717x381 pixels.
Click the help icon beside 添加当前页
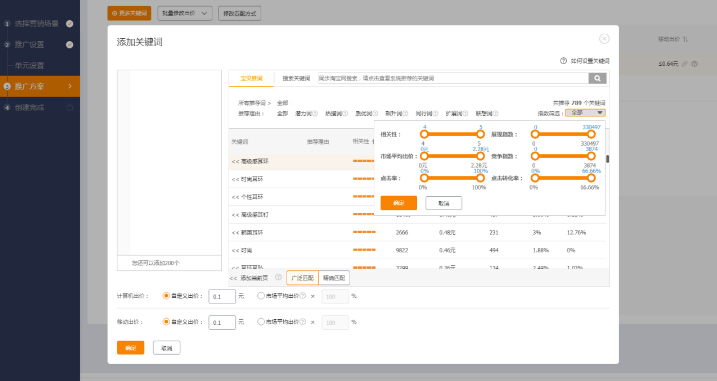coord(278,277)
